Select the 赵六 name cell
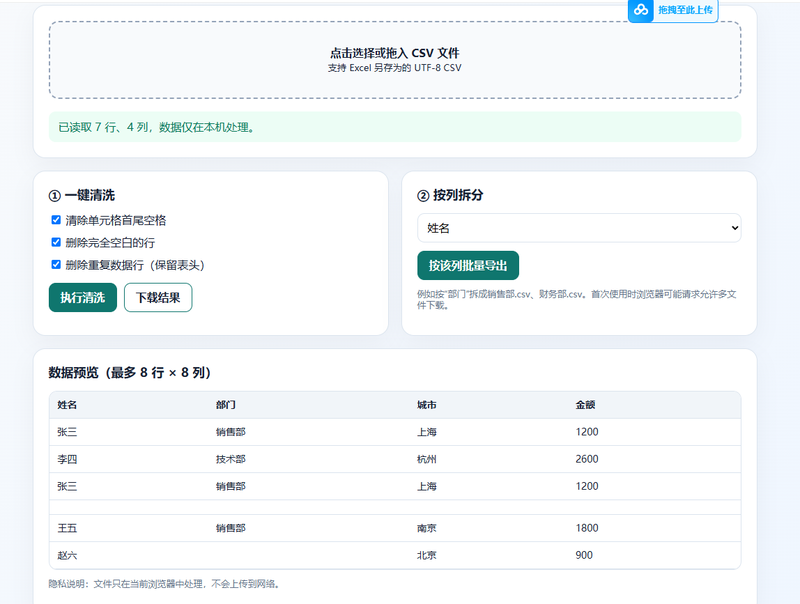 (x=67, y=555)
